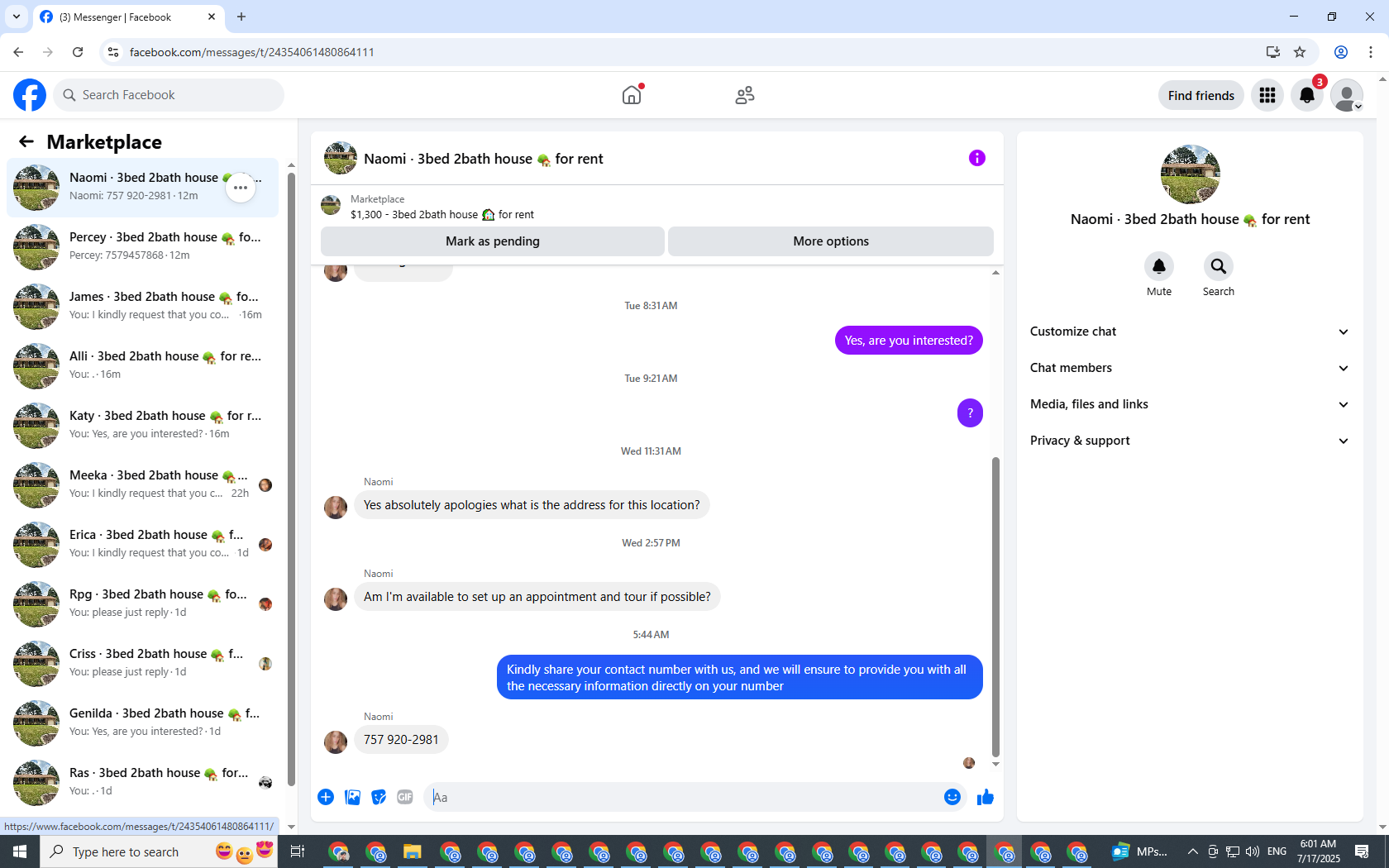
Task: Open Meeka 3bed 2bath house conversation
Action: (x=142, y=485)
